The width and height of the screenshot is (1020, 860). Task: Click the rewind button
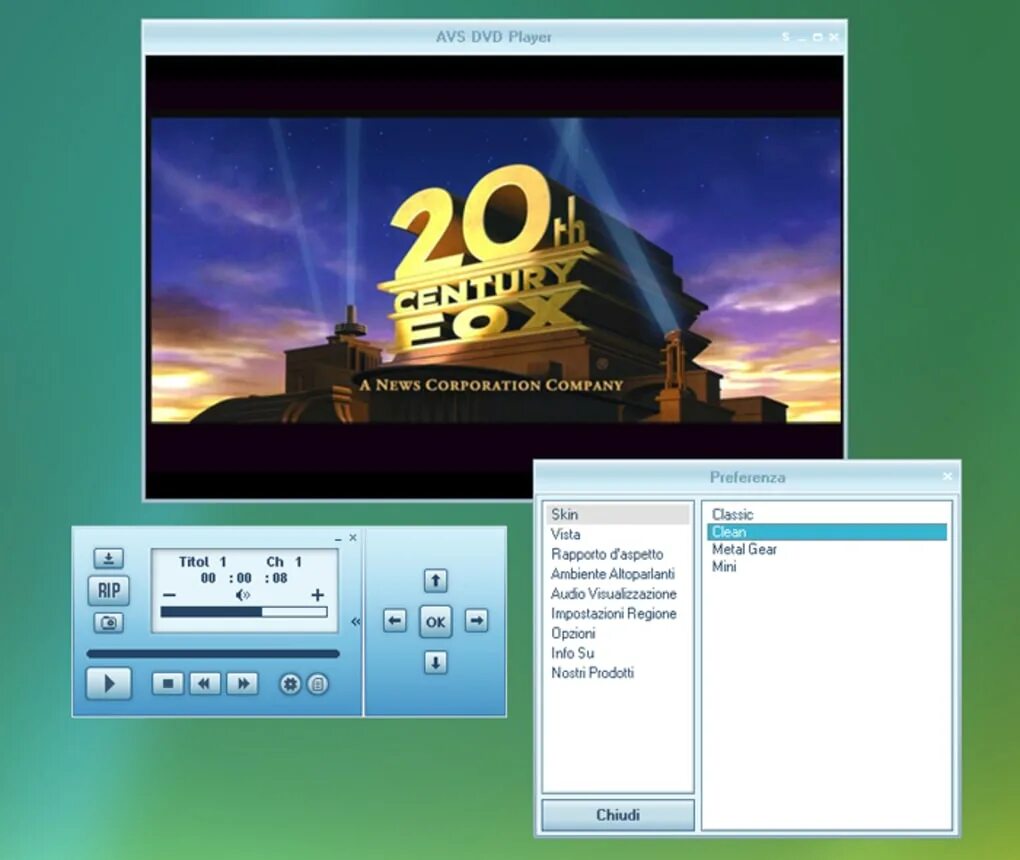(x=205, y=683)
